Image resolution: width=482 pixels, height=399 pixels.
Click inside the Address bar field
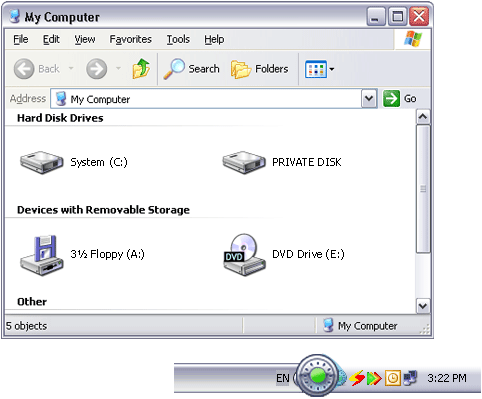tap(213, 99)
